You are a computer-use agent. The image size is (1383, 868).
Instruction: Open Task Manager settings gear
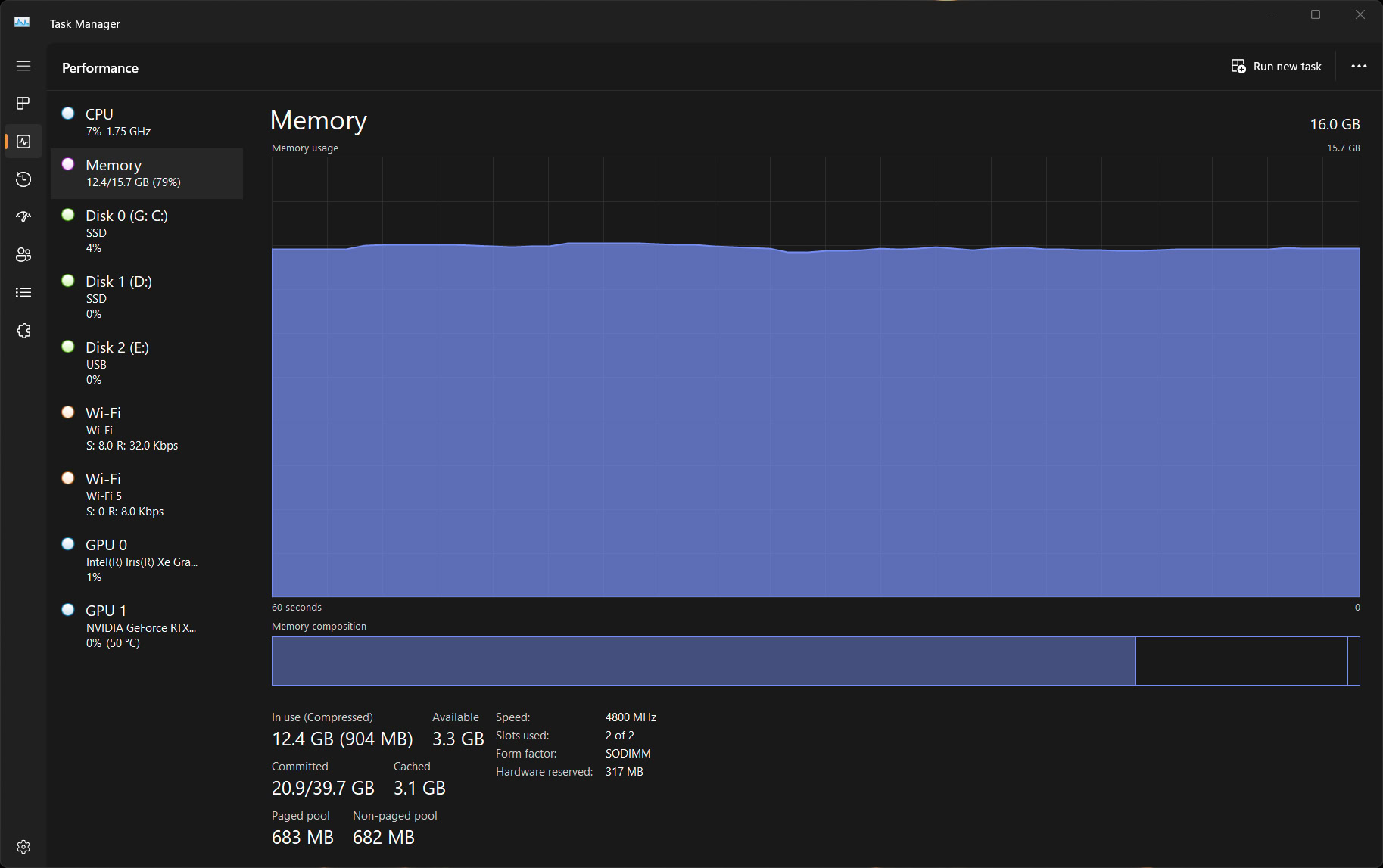coord(23,847)
